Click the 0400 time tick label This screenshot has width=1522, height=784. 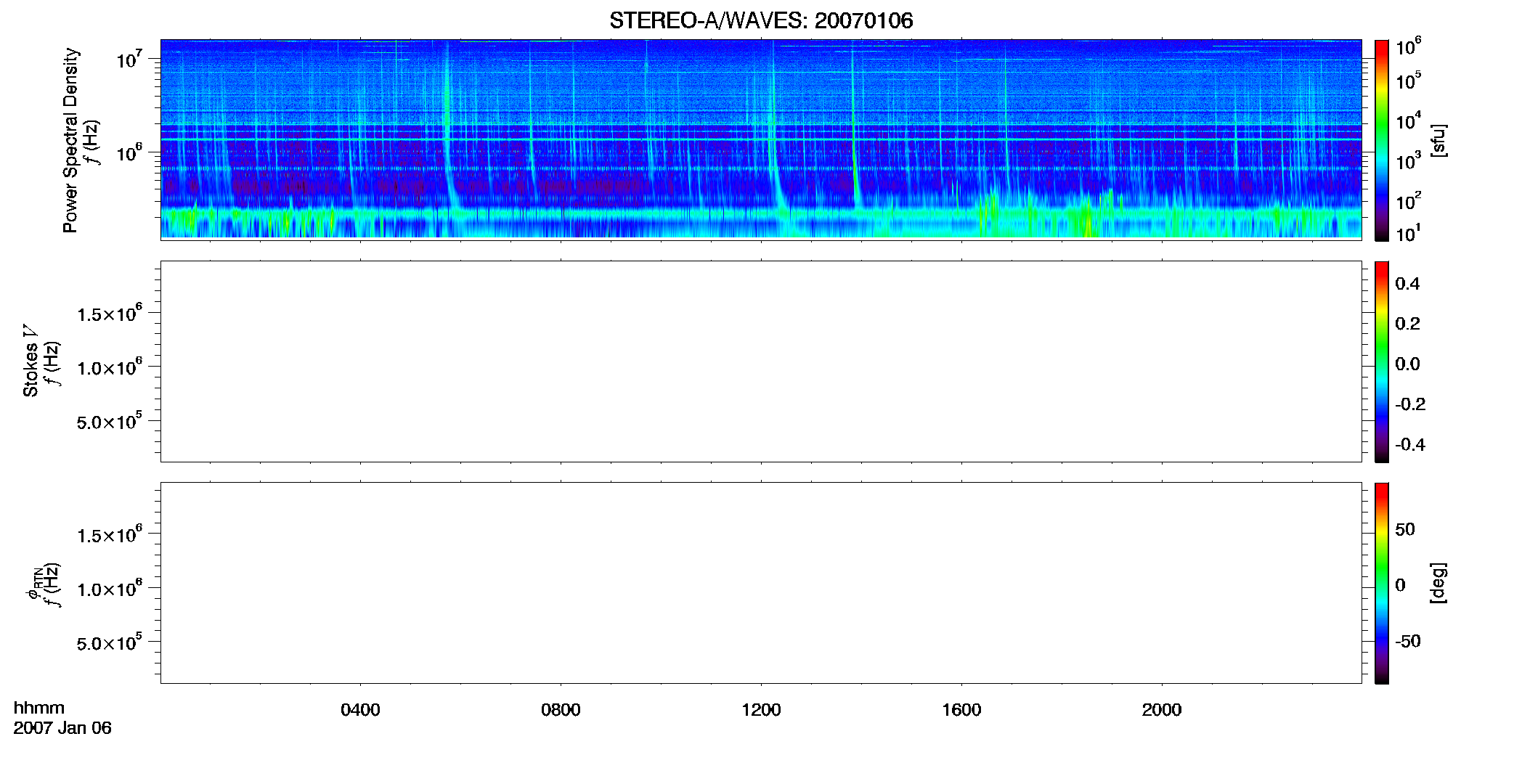360,710
